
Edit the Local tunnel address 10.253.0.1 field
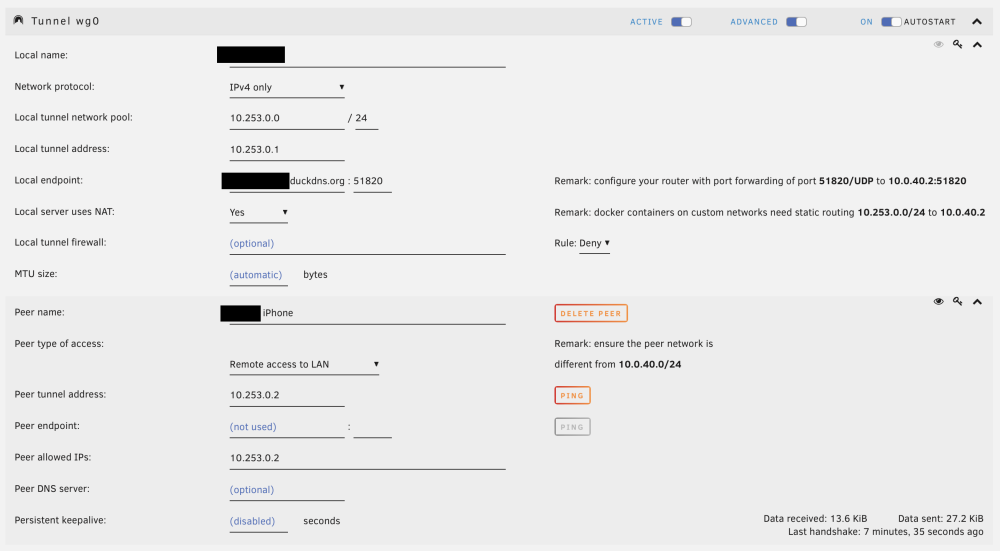(x=287, y=149)
